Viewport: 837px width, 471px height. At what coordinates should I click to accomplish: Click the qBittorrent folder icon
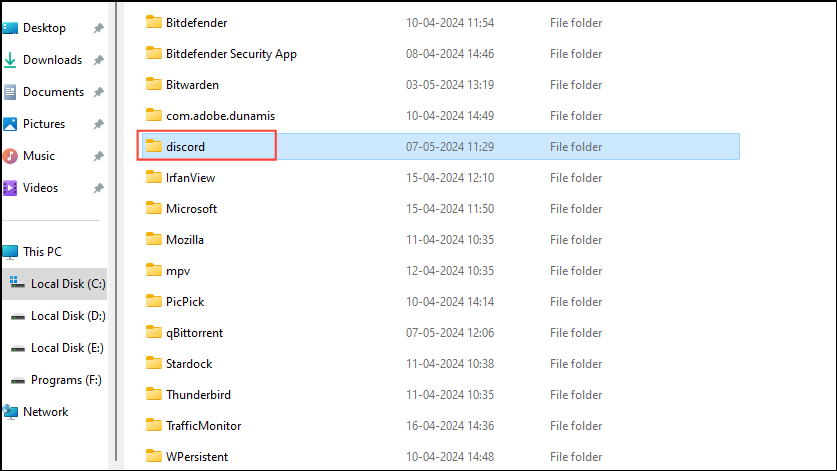click(154, 332)
